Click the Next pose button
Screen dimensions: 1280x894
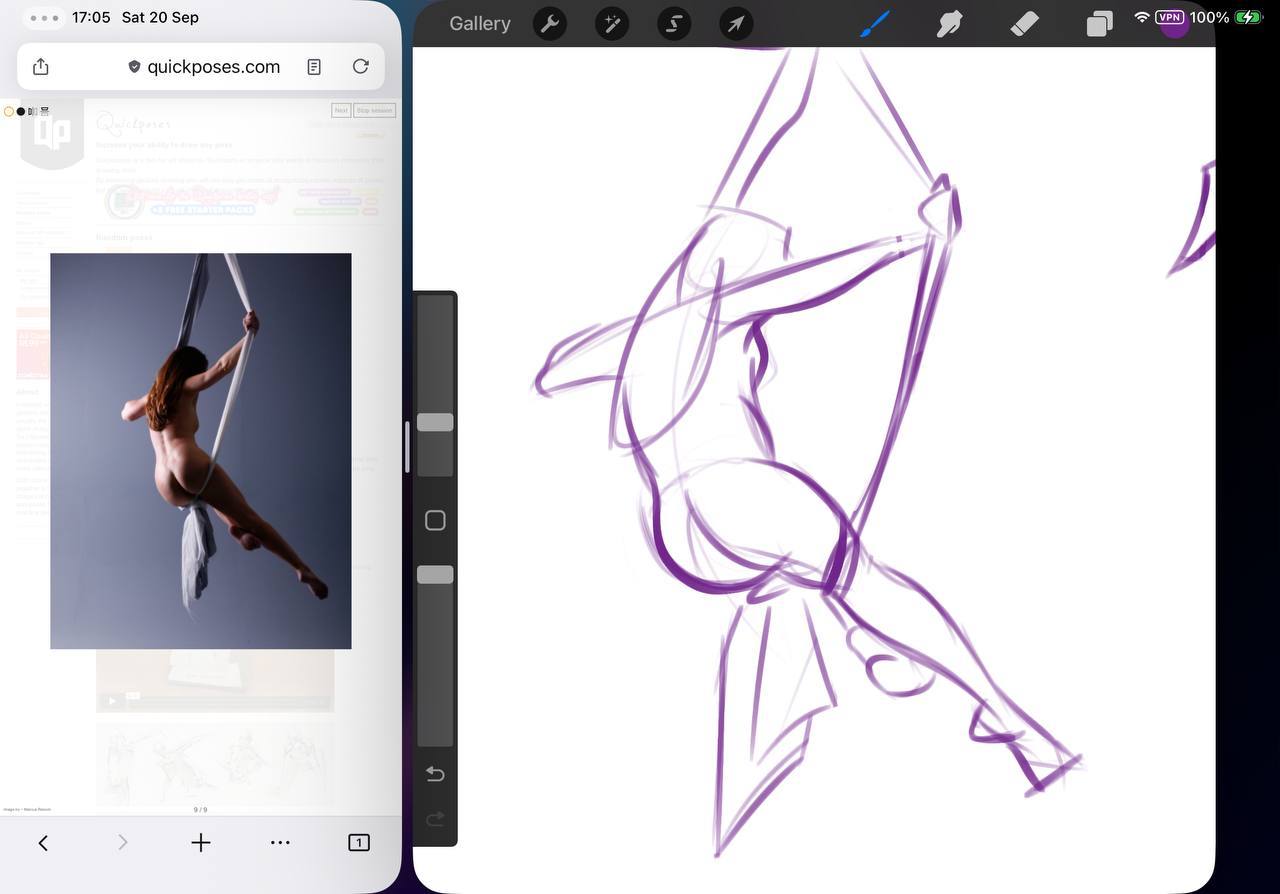point(341,110)
